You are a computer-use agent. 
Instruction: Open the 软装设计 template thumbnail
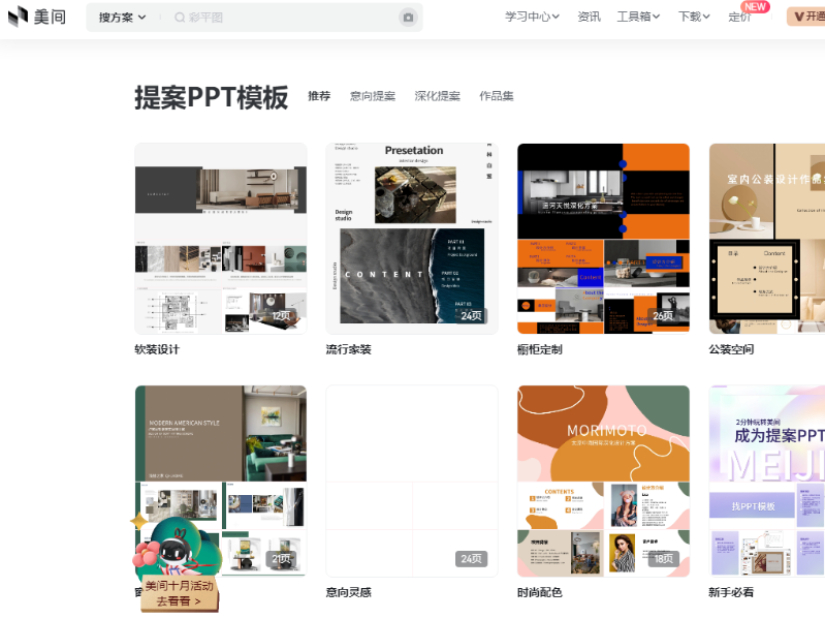221,238
